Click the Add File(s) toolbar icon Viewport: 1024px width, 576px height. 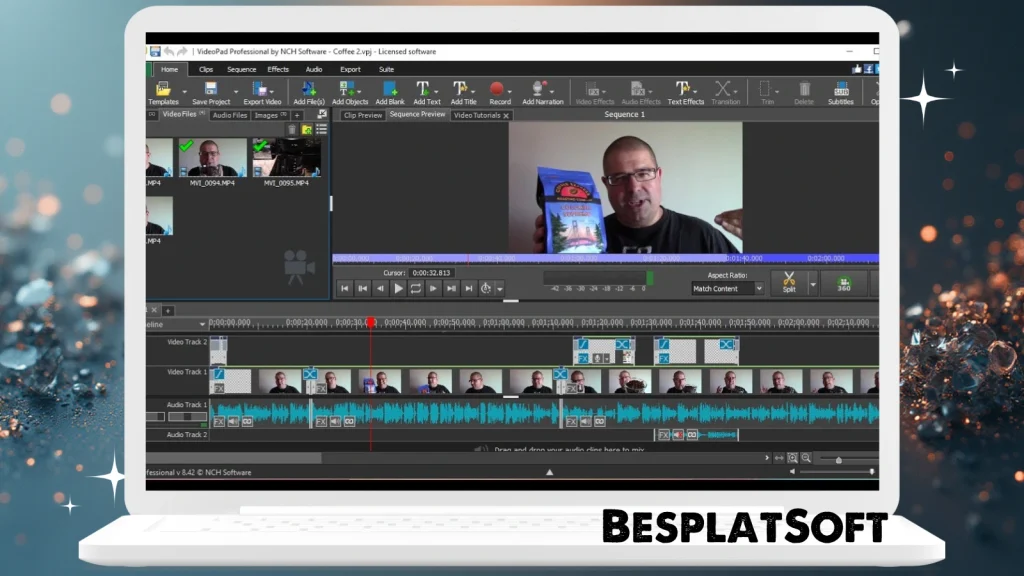(x=307, y=92)
